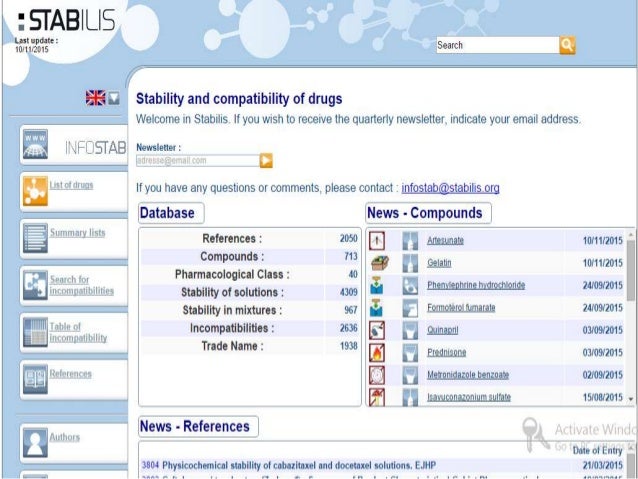Open Search for incompatibilities link
638x479 pixels.
pos(81,285)
